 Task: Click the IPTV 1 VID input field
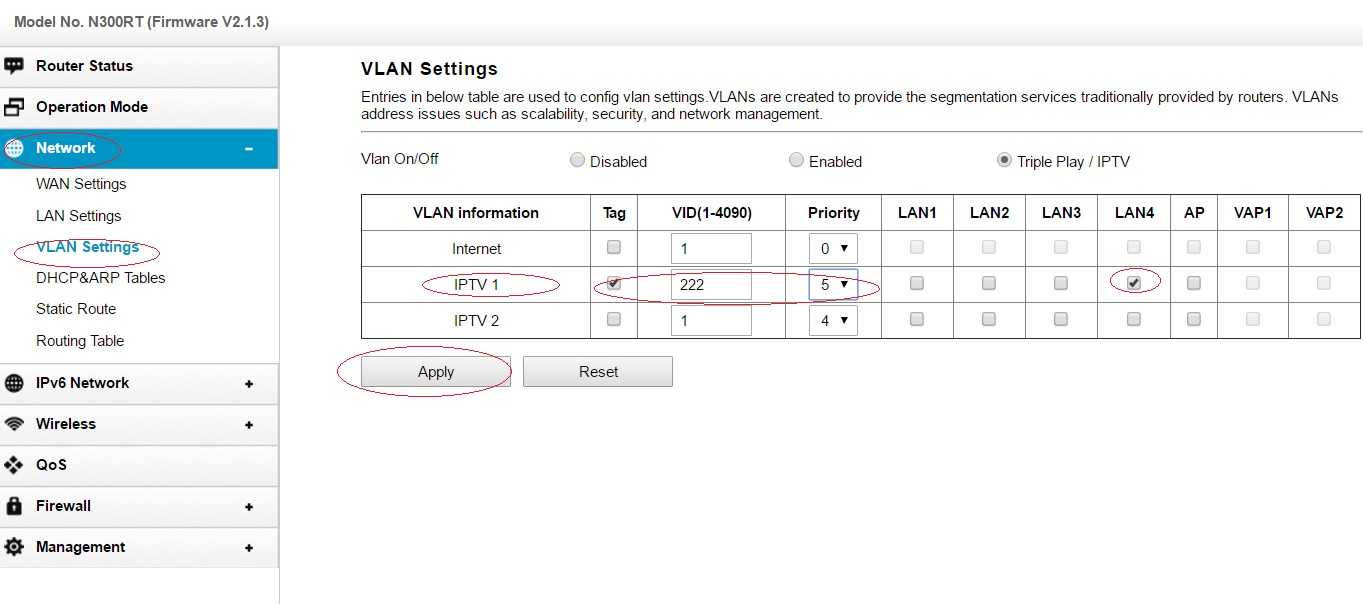[711, 284]
